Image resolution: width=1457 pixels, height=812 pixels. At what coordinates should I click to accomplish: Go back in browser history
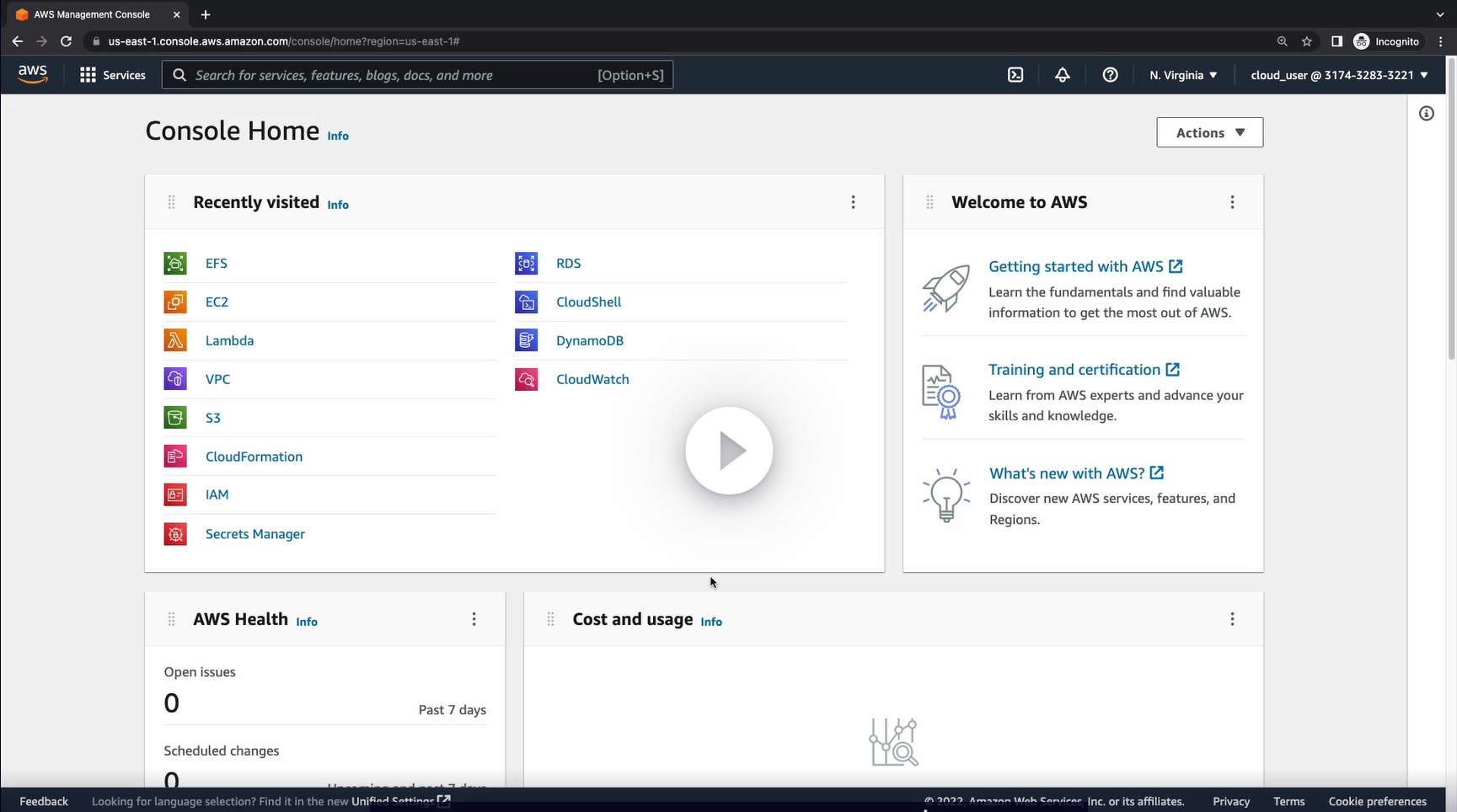[x=18, y=41]
